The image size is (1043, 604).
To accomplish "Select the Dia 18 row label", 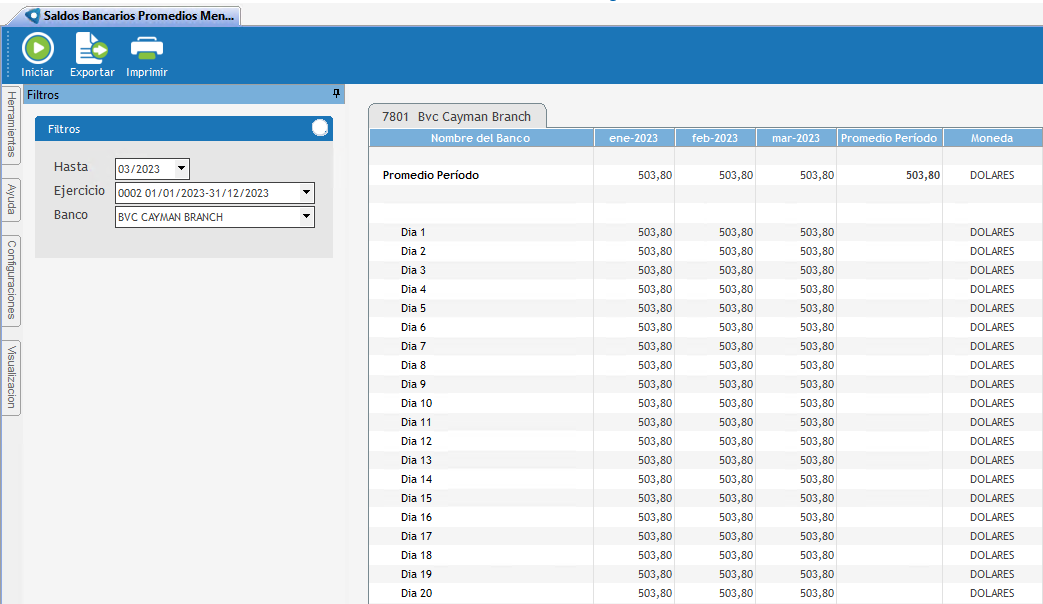I will pyautogui.click(x=416, y=555).
